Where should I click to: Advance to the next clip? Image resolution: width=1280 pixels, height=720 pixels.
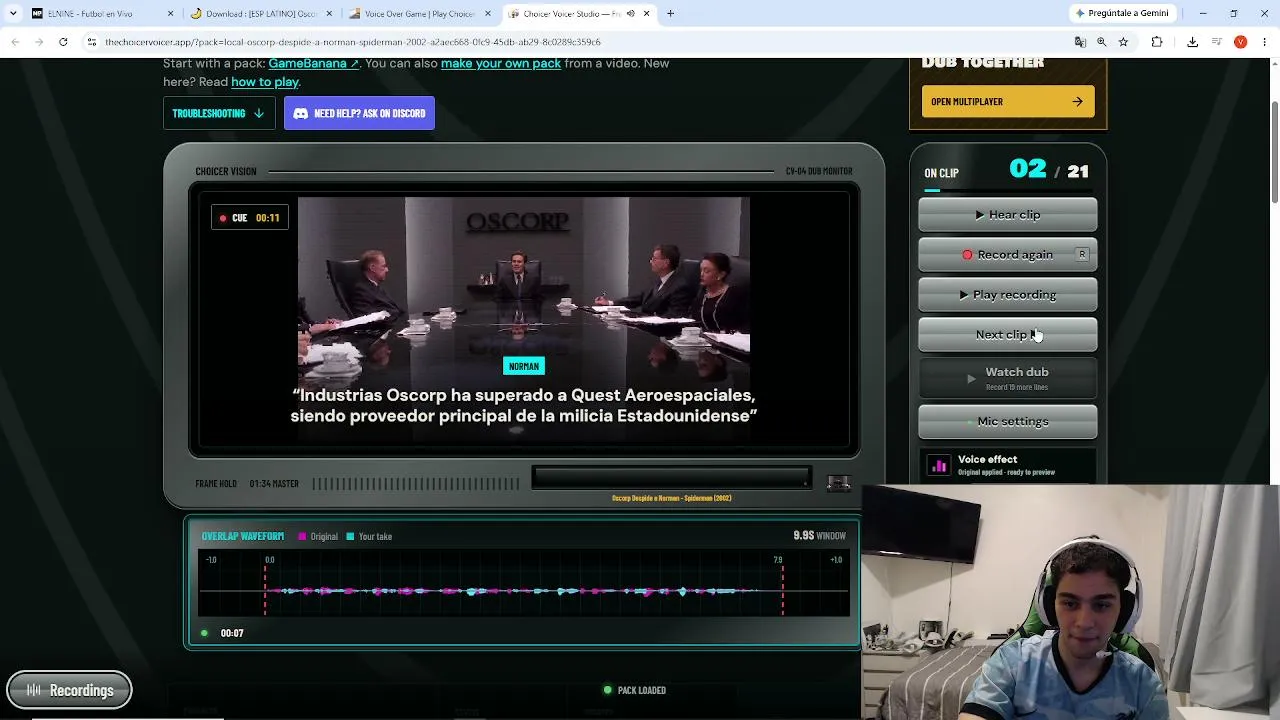point(1008,335)
